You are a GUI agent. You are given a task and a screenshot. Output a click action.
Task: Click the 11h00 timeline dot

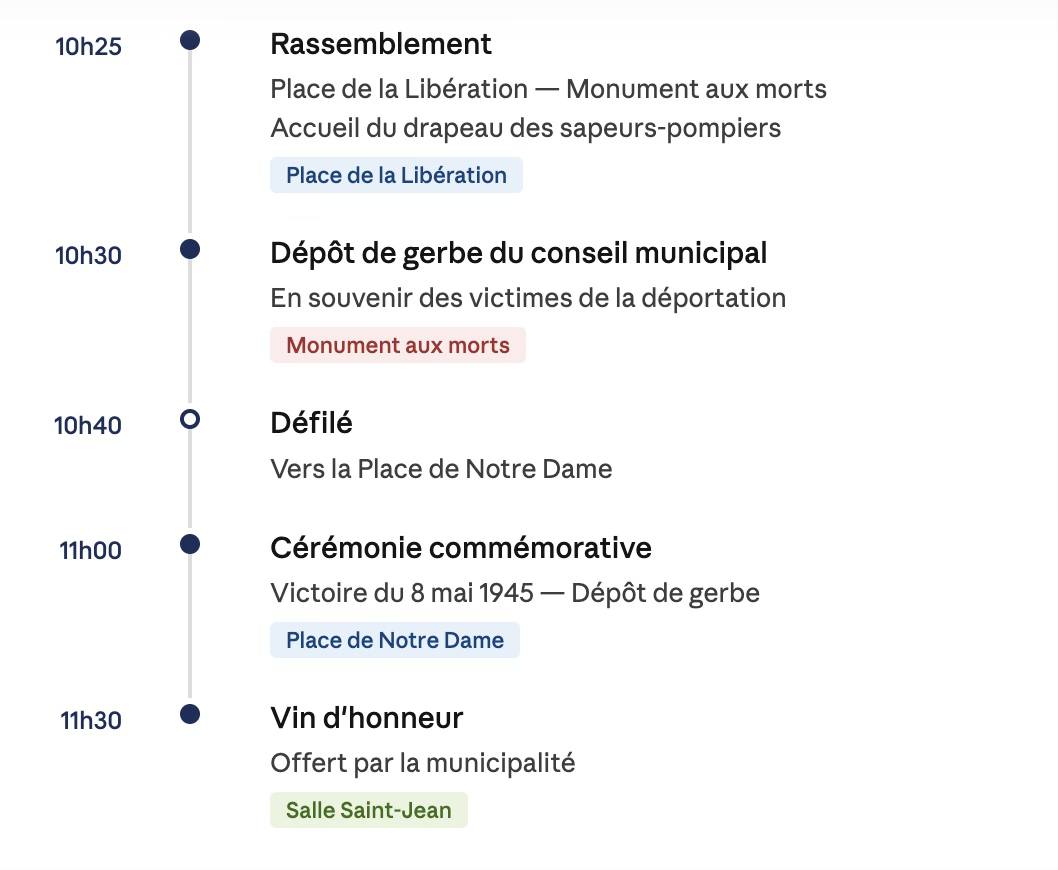pyautogui.click(x=190, y=544)
